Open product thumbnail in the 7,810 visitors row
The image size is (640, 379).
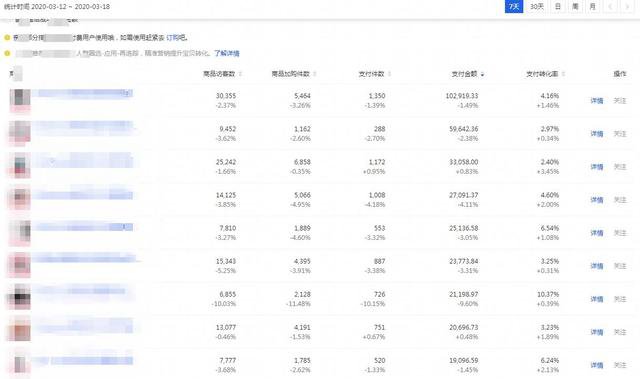point(20,233)
